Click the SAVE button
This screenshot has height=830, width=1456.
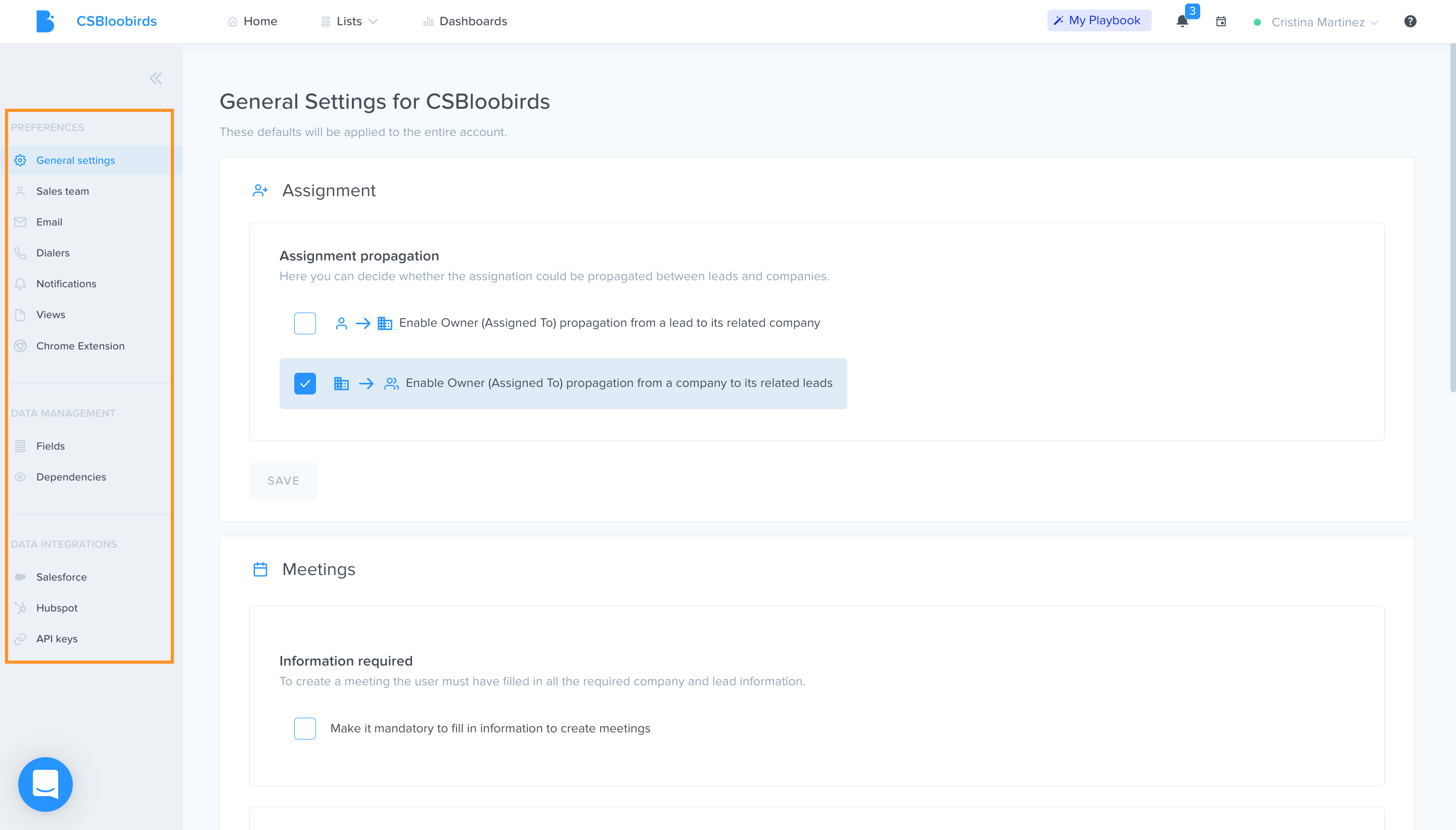[x=283, y=480]
